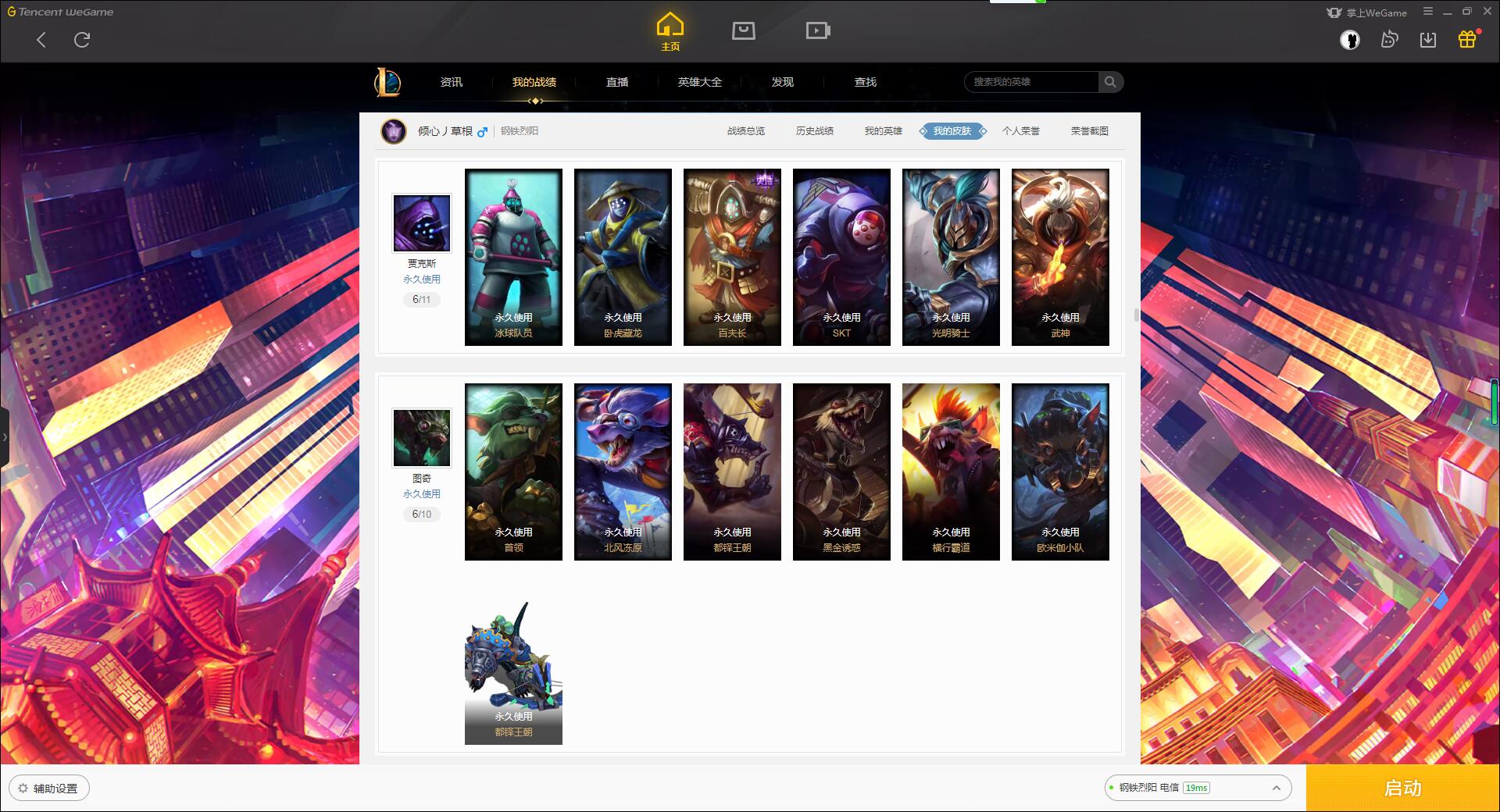The image size is (1500, 812).
Task: Open the hamburger main menu icon
Action: click(x=1427, y=12)
